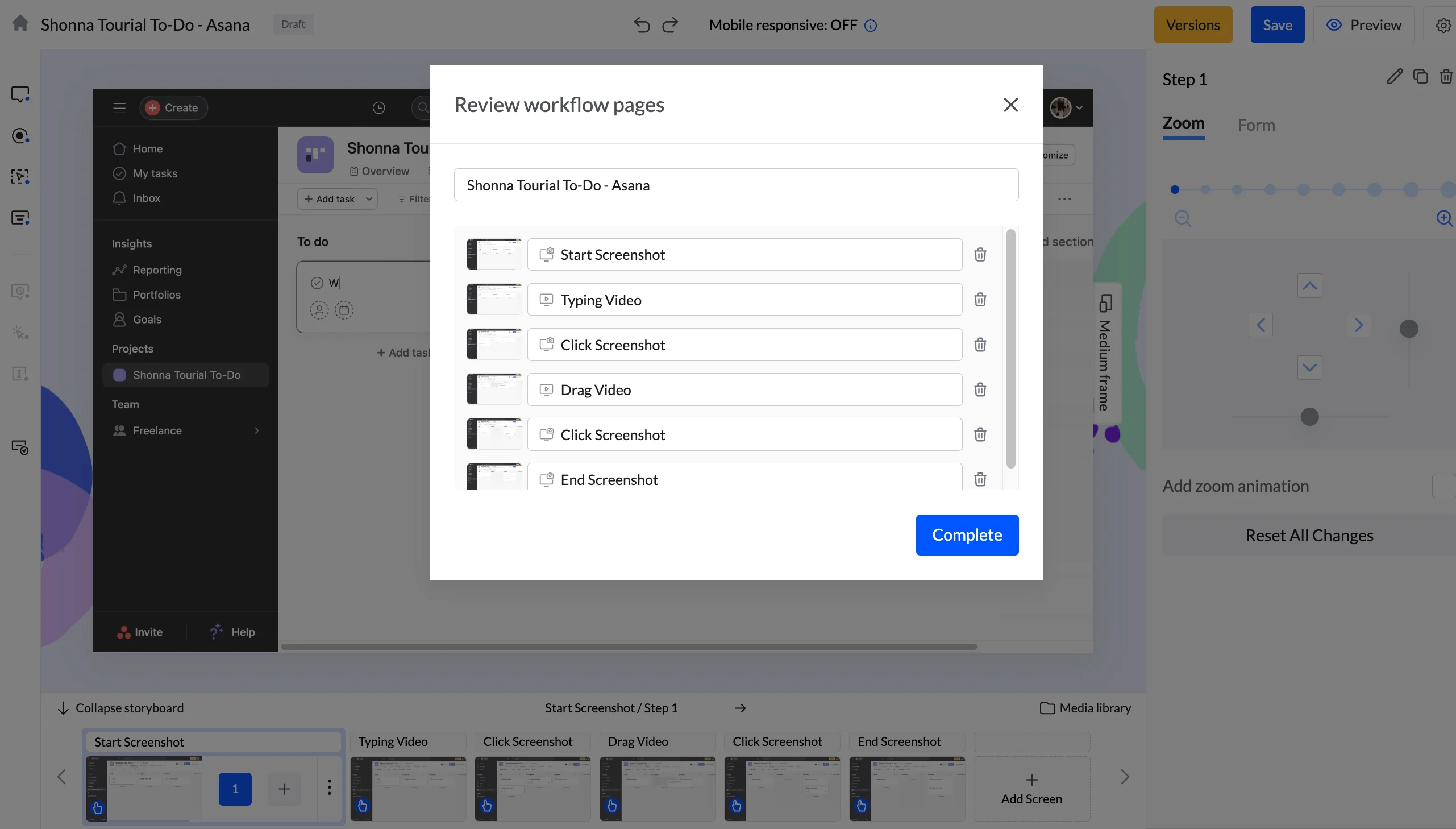1456x829 pixels.
Task: Open Reporting in Asana sidebar
Action: [x=147, y=270]
